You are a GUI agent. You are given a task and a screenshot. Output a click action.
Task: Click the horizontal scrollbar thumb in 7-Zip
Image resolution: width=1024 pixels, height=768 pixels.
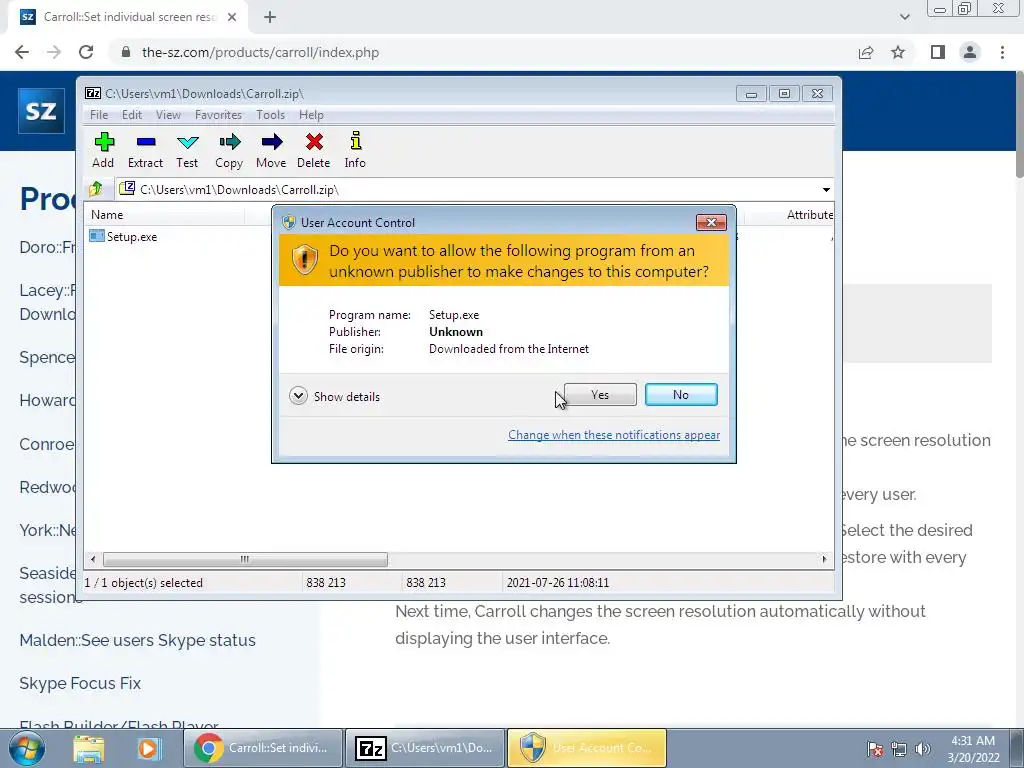click(x=246, y=560)
